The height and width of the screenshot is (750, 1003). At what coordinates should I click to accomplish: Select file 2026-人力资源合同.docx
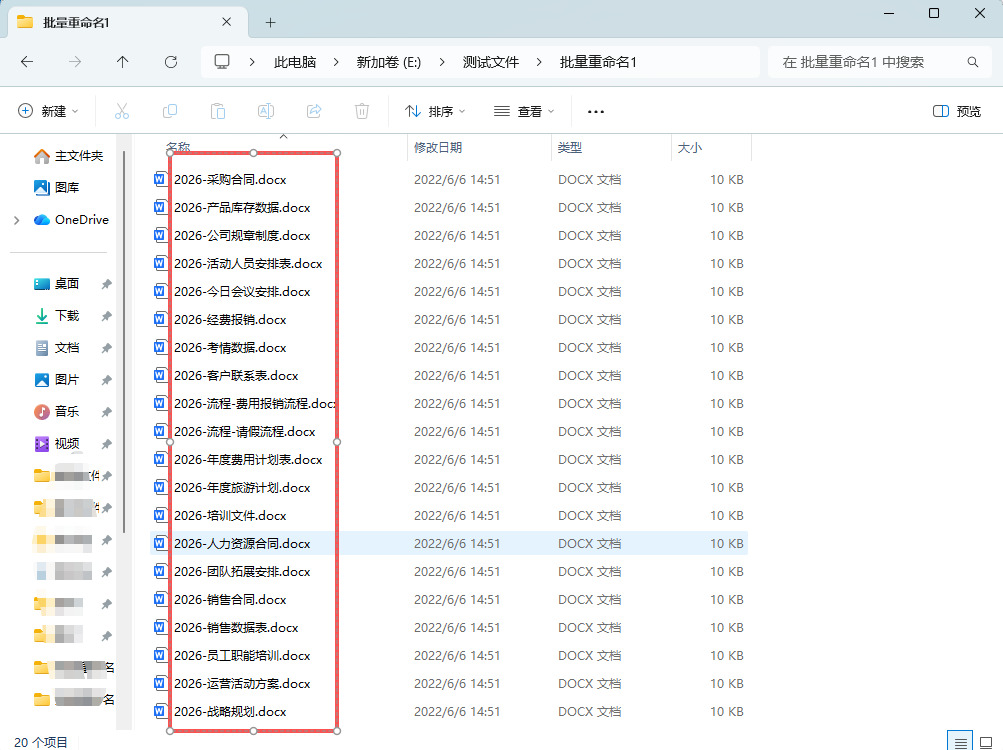[x=242, y=543]
